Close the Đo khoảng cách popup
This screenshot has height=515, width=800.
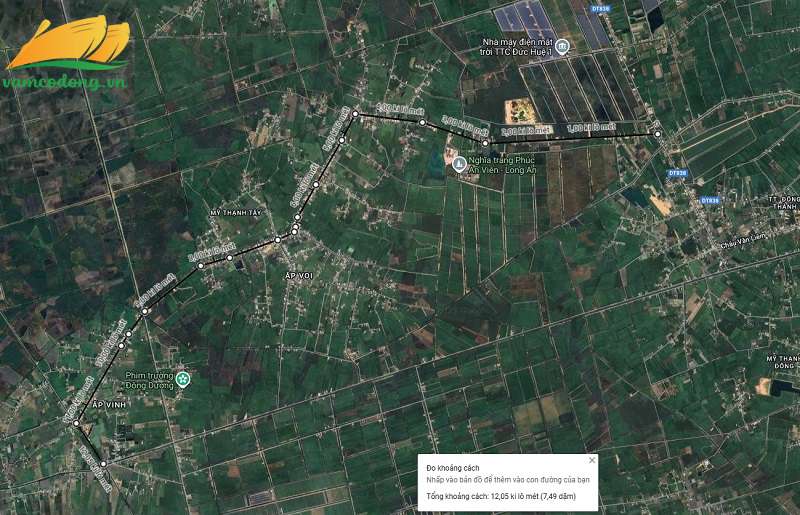pos(592,460)
